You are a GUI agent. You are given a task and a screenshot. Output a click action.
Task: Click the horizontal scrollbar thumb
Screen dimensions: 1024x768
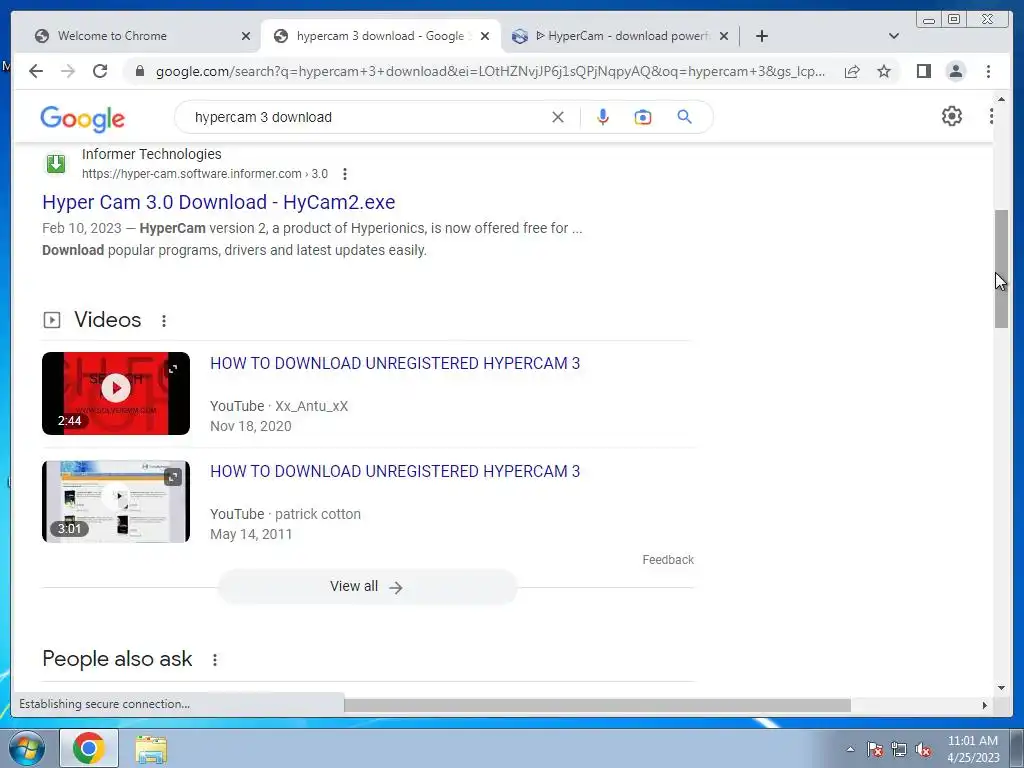pyautogui.click(x=597, y=705)
